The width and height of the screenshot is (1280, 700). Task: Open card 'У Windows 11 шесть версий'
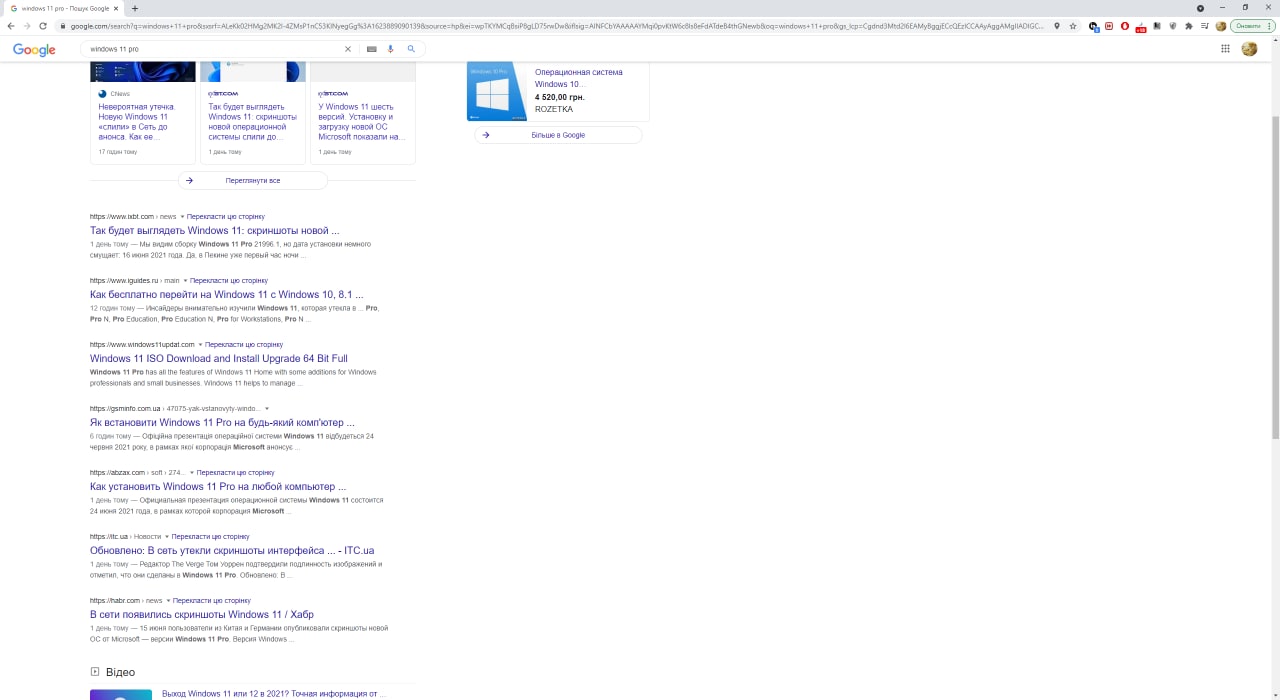pyautogui.click(x=362, y=121)
